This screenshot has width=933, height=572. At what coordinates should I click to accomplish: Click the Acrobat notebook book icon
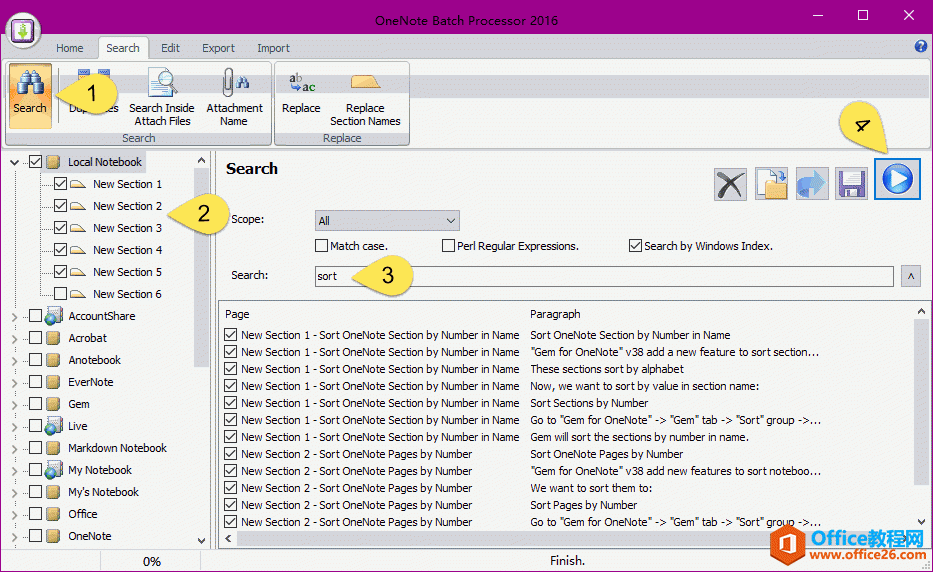[x=54, y=338]
